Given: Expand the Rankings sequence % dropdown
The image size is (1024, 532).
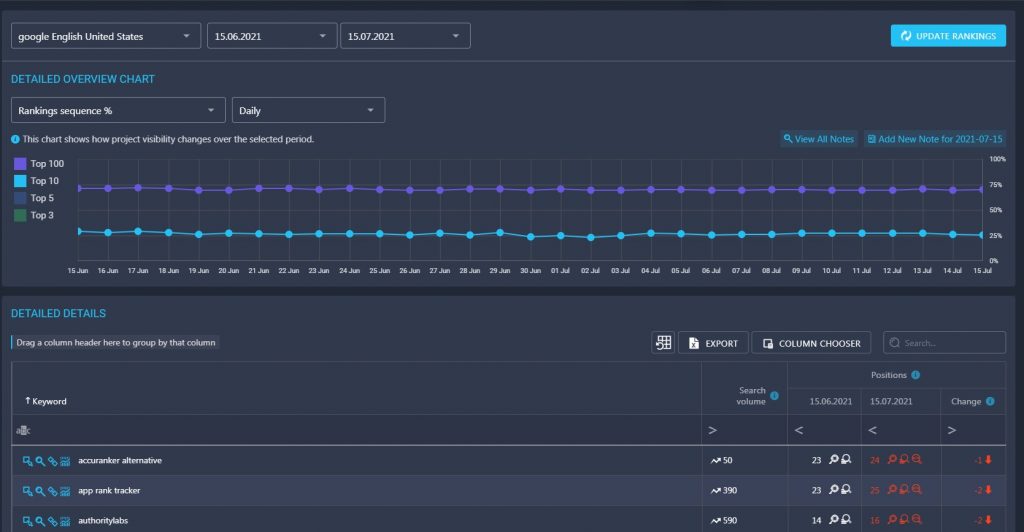Looking at the screenshot, I should [x=118, y=110].
